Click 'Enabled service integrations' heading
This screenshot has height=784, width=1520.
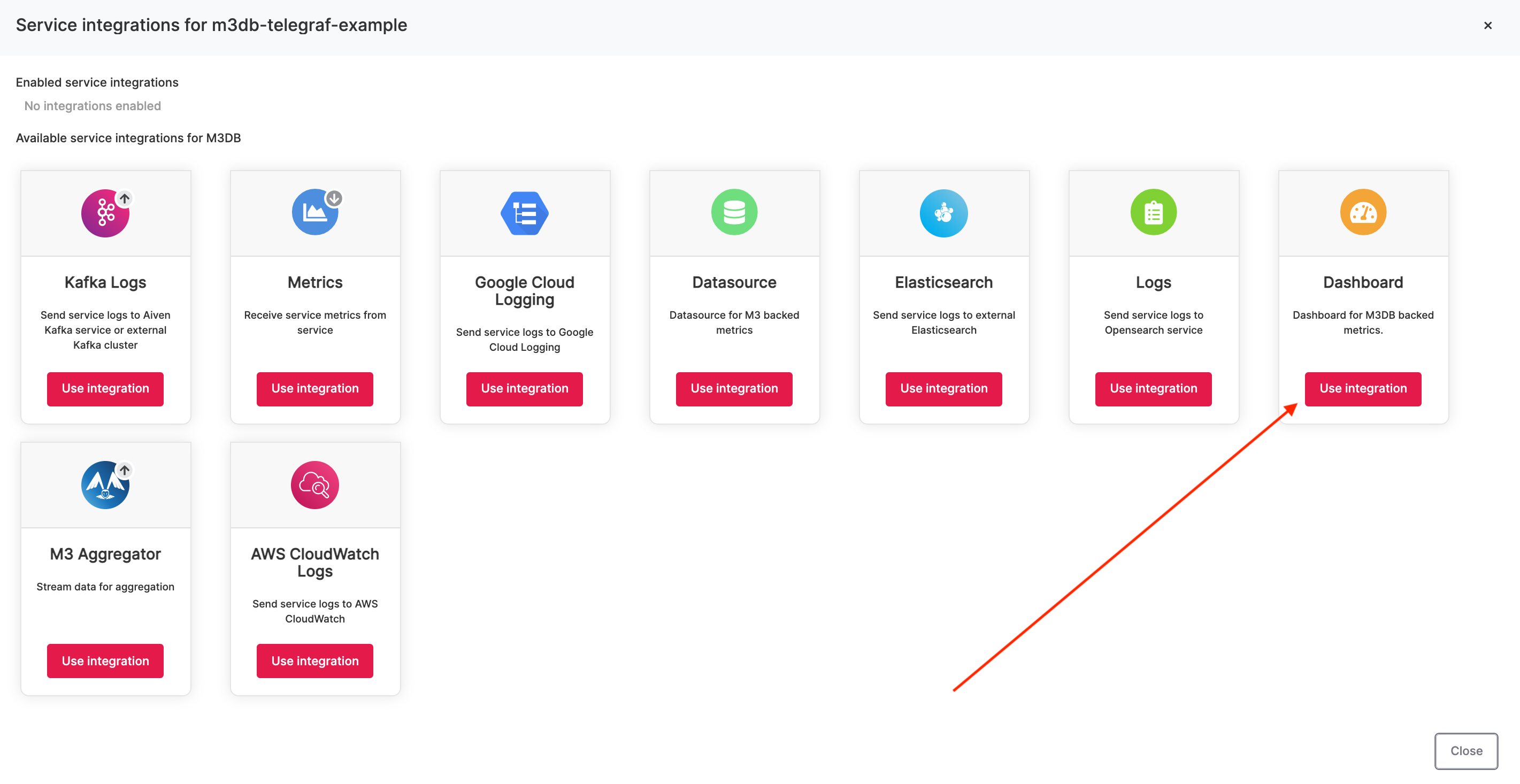[97, 82]
